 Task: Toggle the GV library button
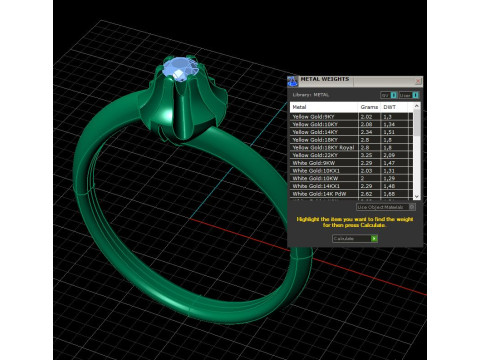(x=389, y=95)
